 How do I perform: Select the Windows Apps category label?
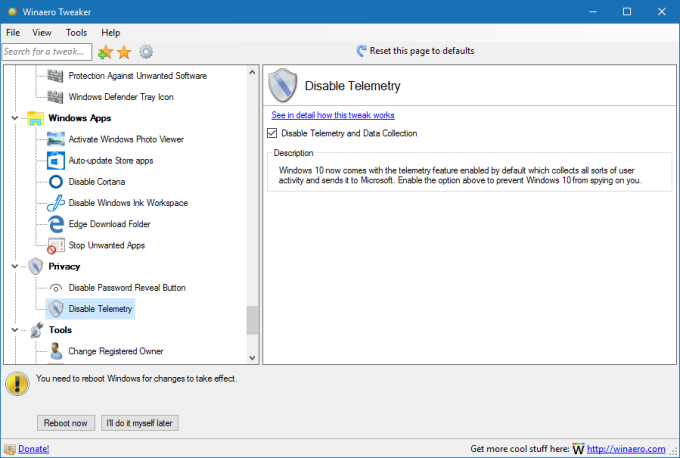click(80, 118)
